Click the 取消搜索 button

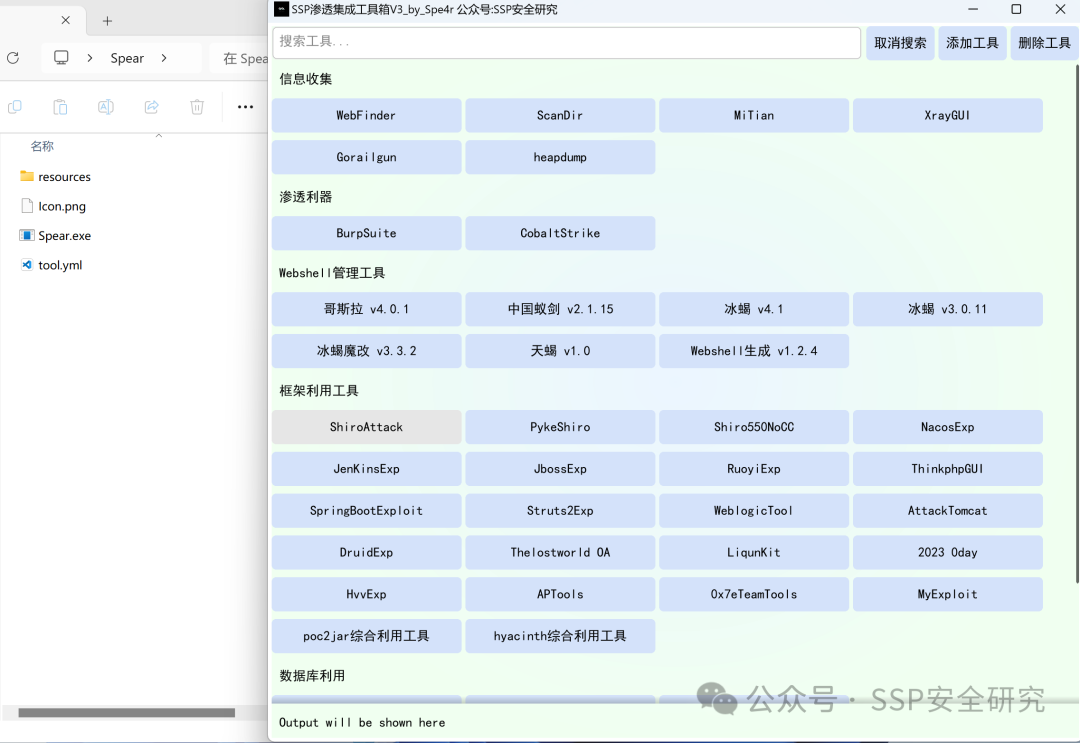(900, 43)
